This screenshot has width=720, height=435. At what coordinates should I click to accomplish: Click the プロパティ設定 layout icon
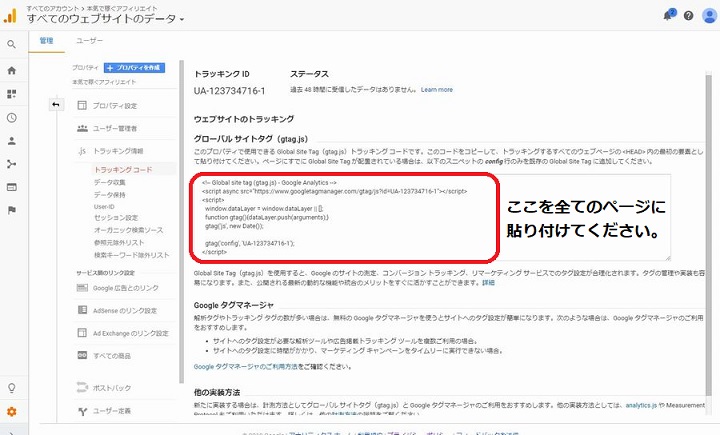82,105
